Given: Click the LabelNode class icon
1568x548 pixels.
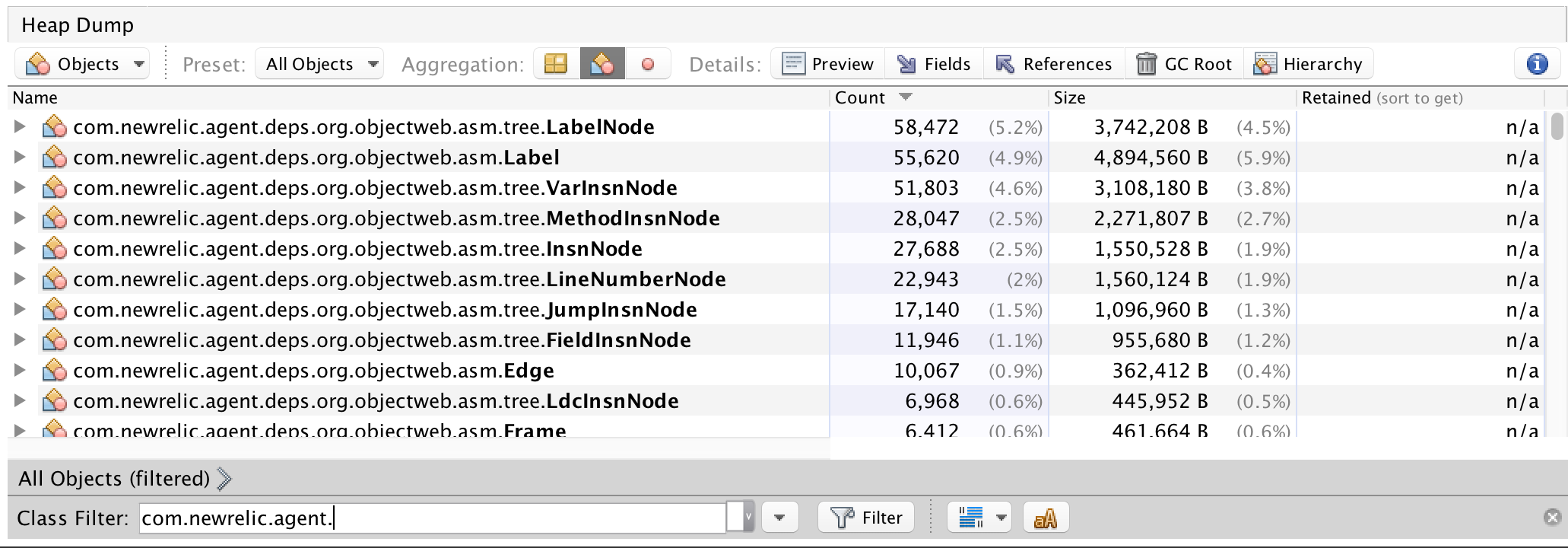Looking at the screenshot, I should tap(55, 127).
